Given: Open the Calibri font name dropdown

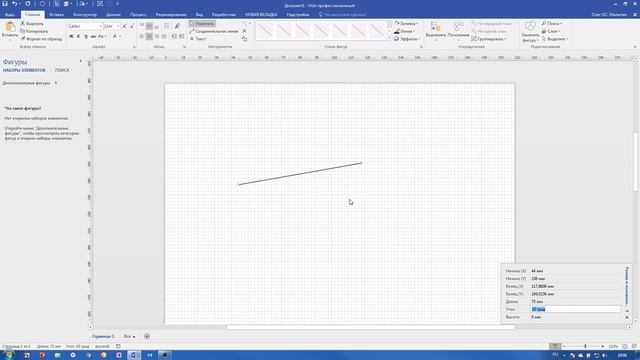Looking at the screenshot, I should (x=100, y=26).
